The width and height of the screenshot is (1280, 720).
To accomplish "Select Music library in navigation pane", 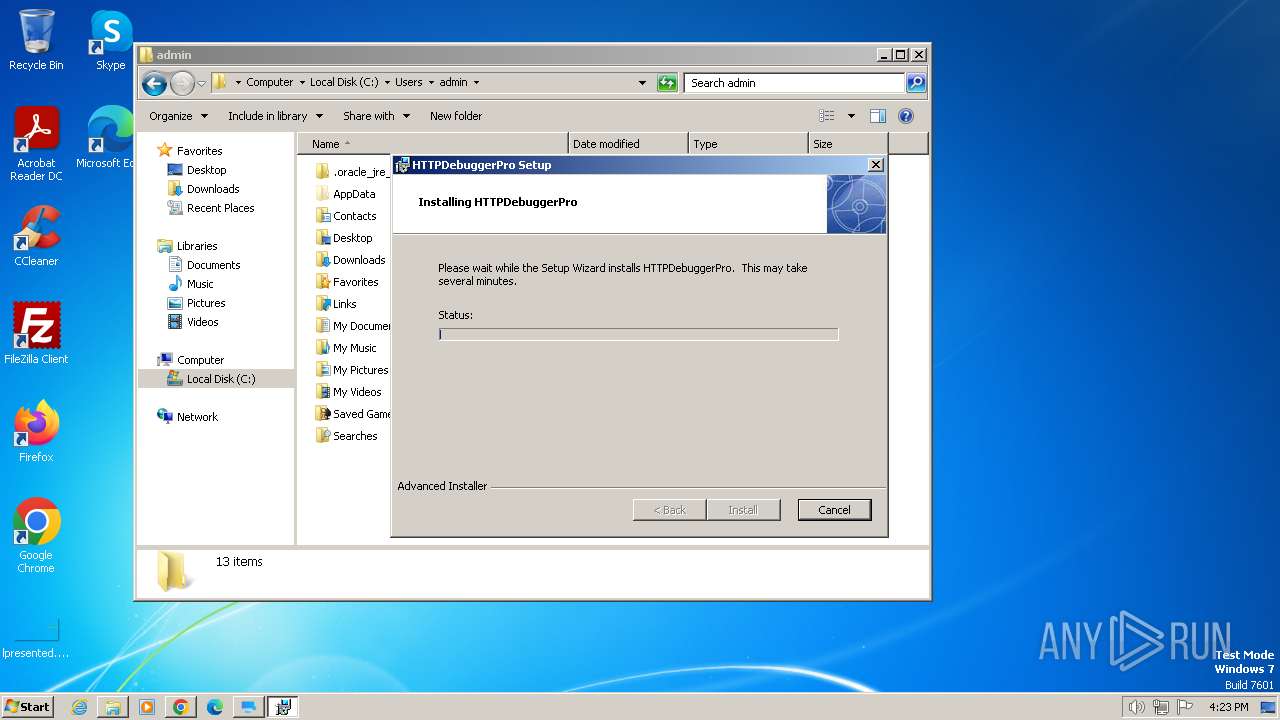I will [x=200, y=284].
